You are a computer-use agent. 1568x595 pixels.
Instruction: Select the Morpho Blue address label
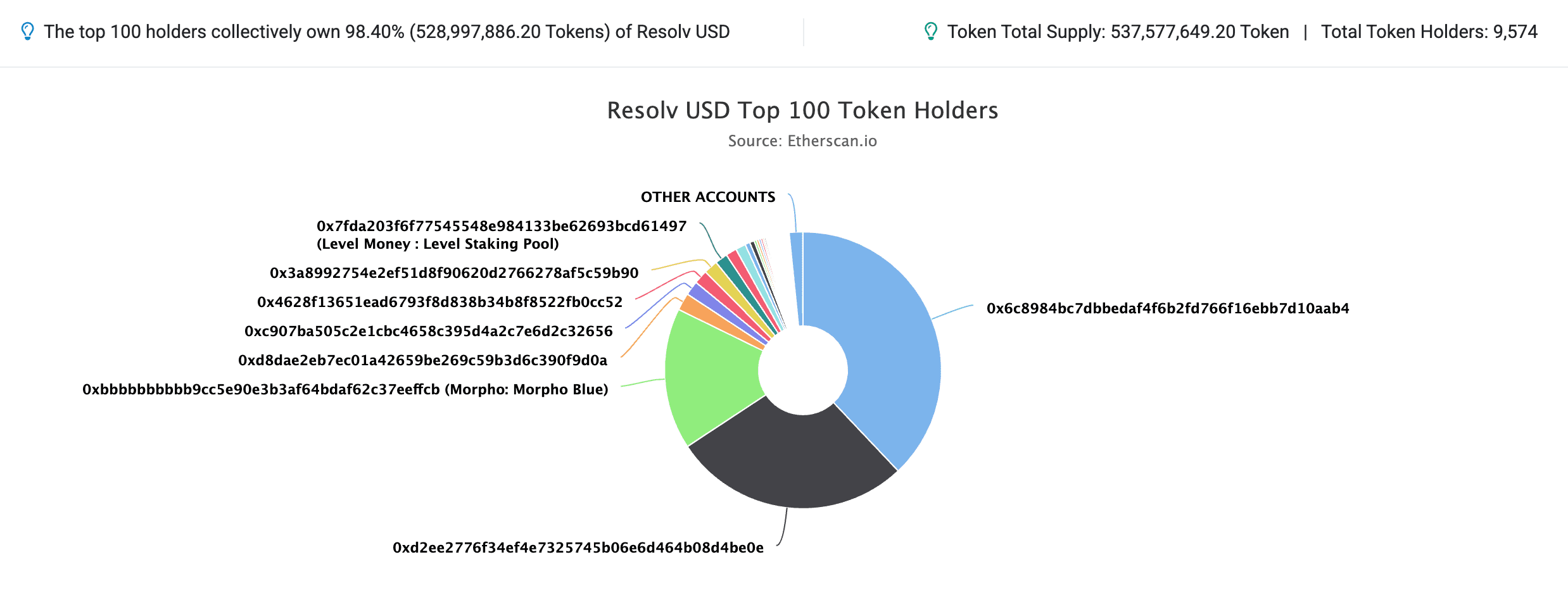[345, 389]
